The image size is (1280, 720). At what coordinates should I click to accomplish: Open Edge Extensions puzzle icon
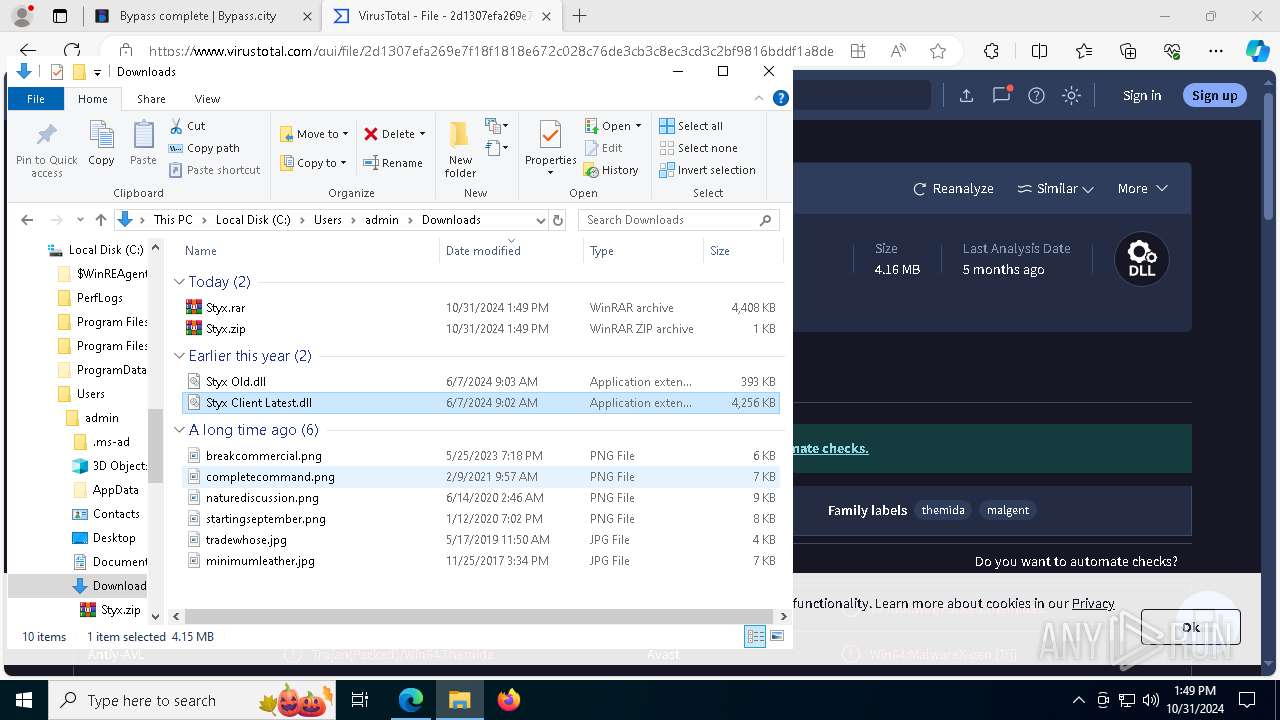pyautogui.click(x=991, y=51)
